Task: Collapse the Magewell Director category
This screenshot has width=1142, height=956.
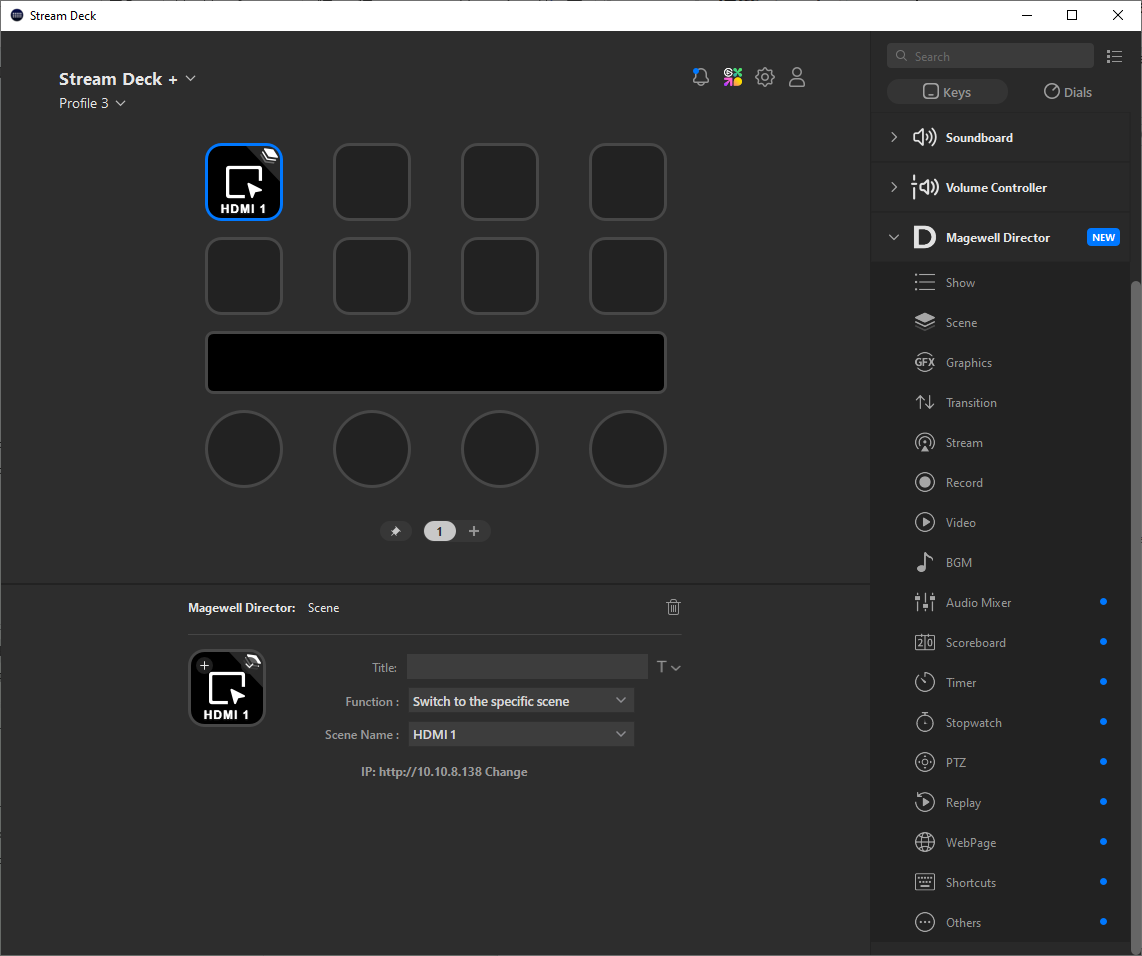Action: coord(894,237)
